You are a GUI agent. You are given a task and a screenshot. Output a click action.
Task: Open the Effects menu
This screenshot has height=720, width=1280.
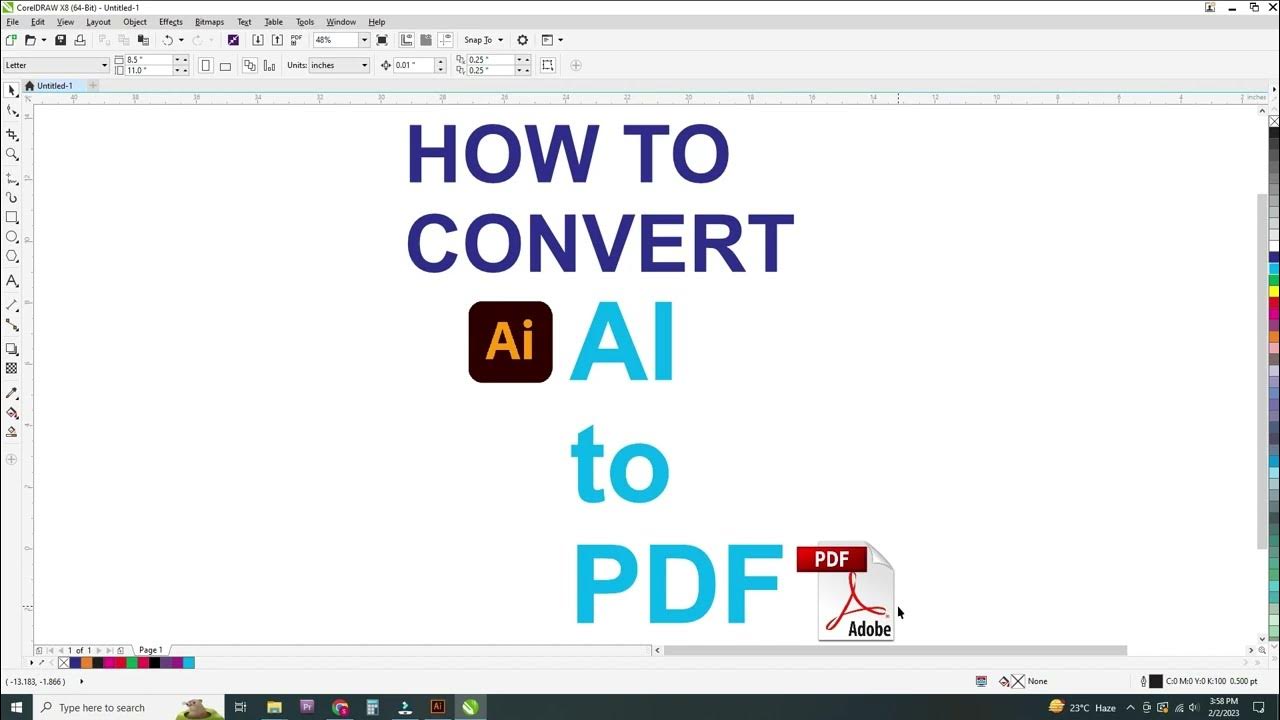(171, 22)
